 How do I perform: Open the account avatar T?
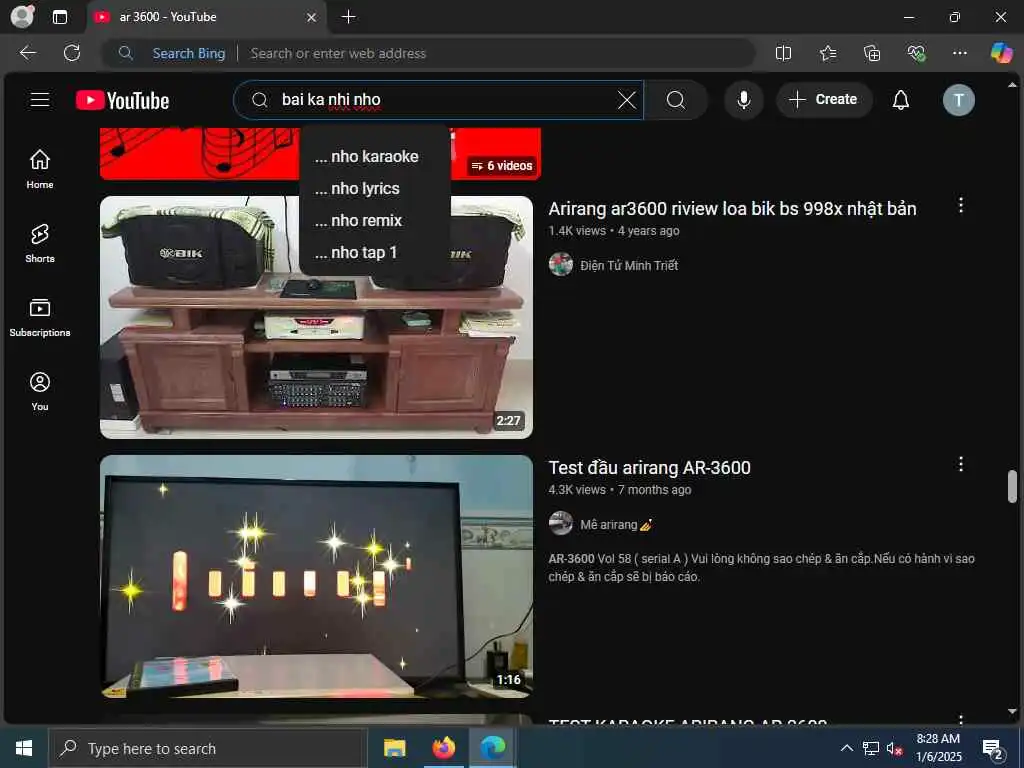coord(958,100)
